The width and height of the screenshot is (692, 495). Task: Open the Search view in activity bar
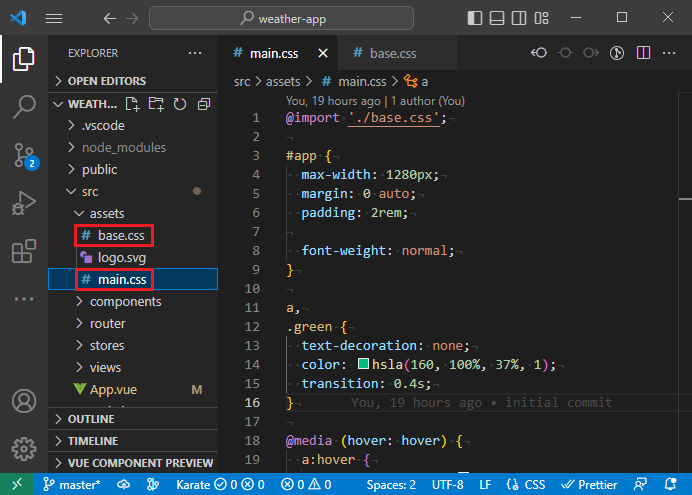click(23, 107)
